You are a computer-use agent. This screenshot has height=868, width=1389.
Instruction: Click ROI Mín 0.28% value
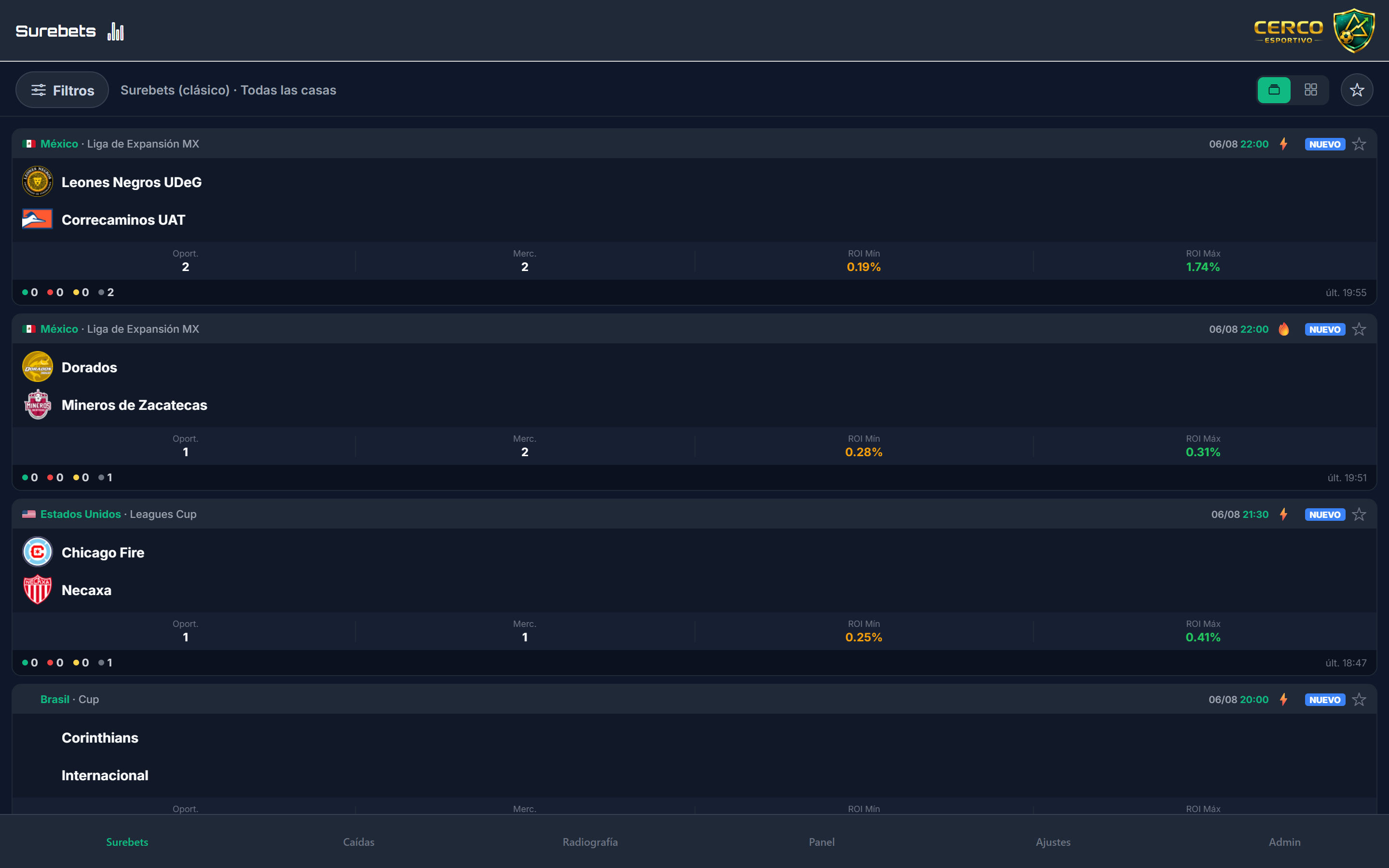click(864, 452)
